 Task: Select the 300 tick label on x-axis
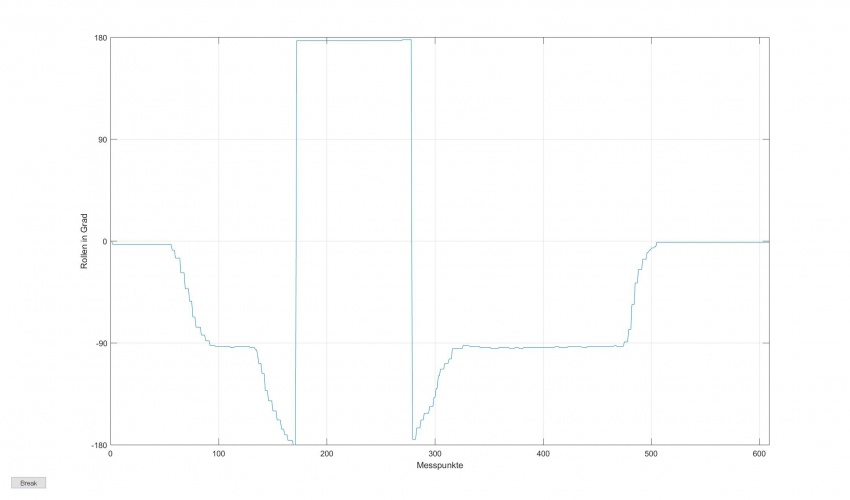(x=434, y=454)
